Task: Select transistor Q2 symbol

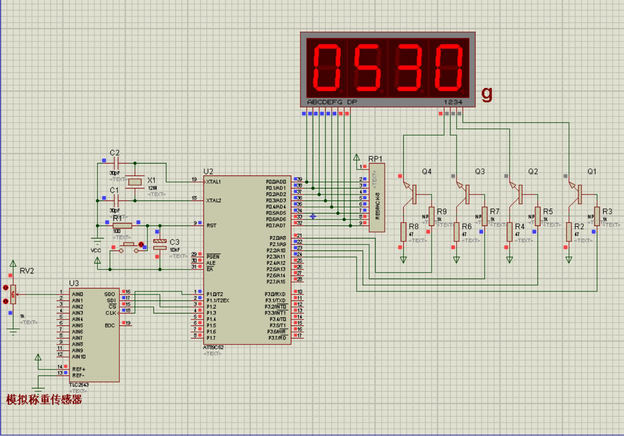Action: pos(517,194)
